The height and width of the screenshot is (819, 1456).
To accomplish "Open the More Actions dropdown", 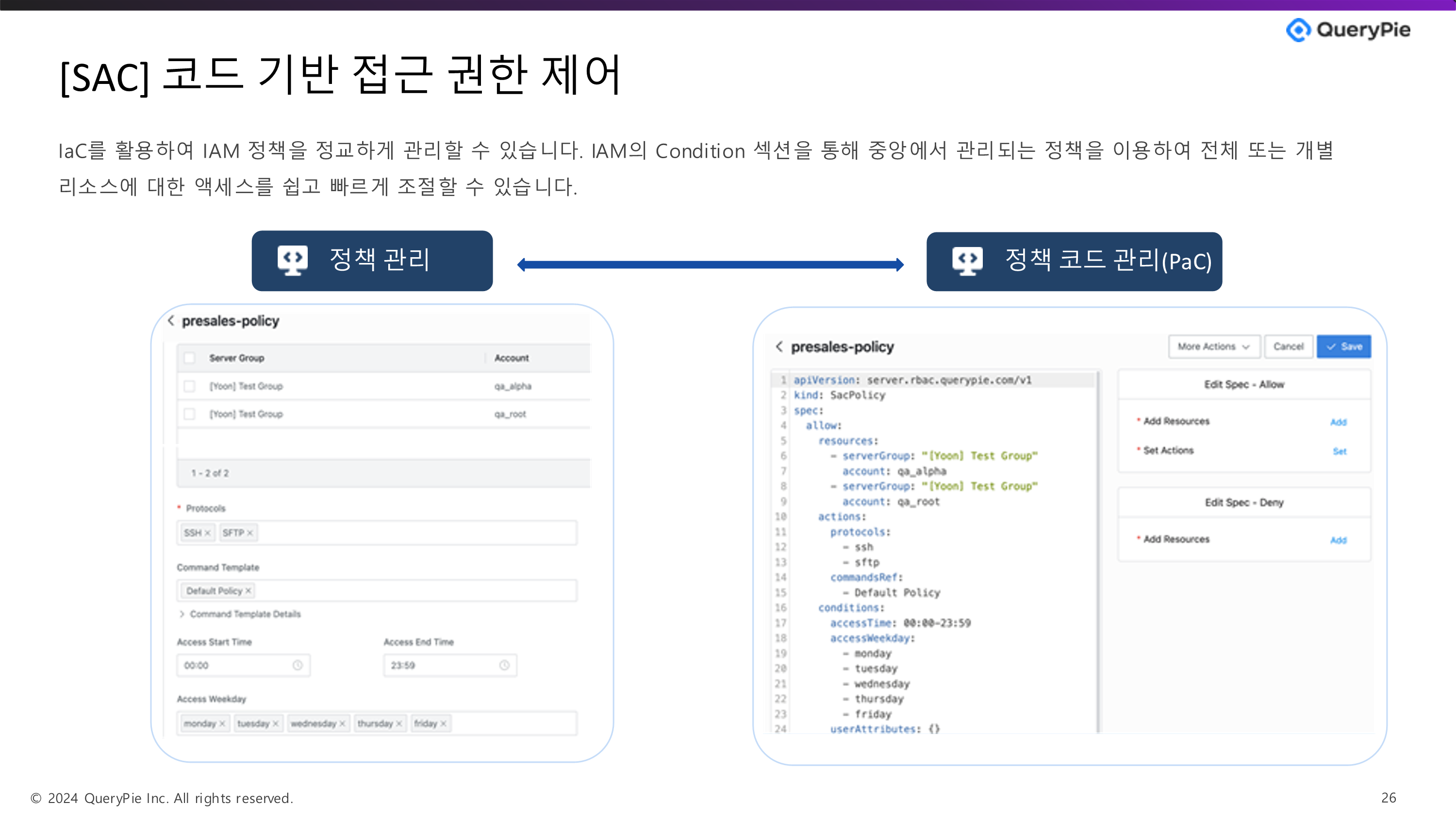I will [1213, 346].
